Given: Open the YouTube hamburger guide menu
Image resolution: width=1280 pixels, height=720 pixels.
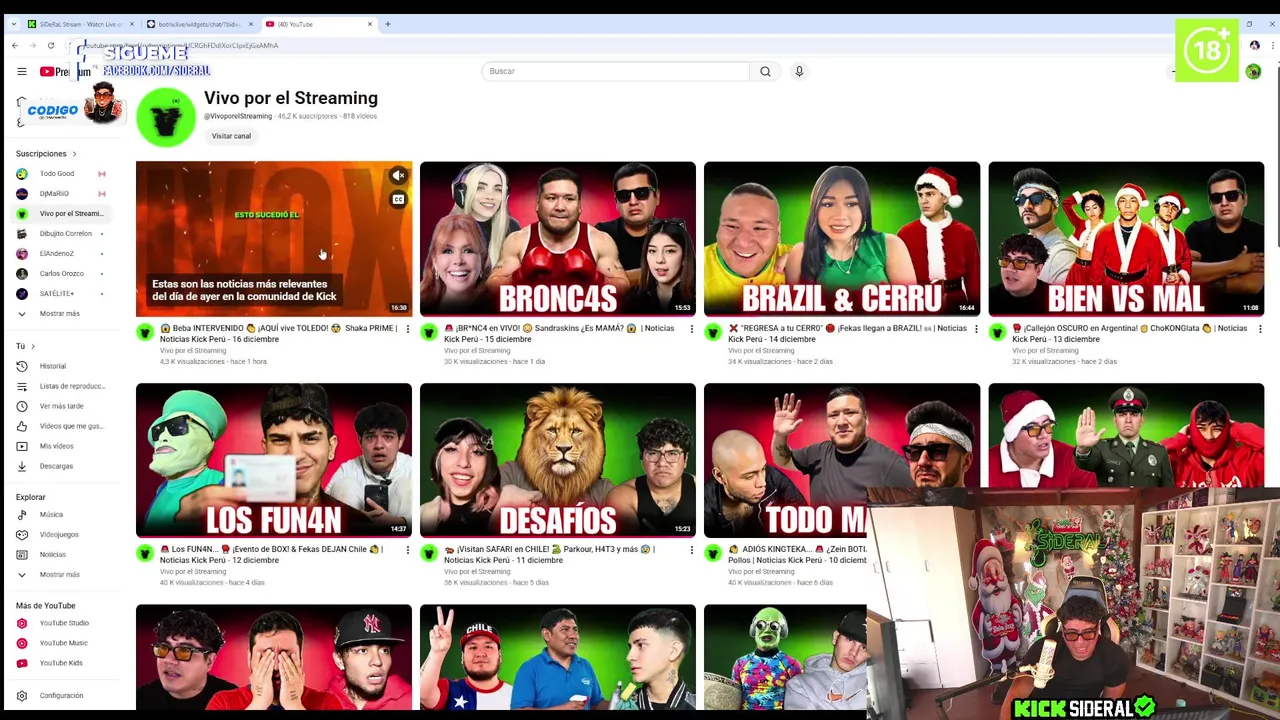Looking at the screenshot, I should (x=21, y=71).
